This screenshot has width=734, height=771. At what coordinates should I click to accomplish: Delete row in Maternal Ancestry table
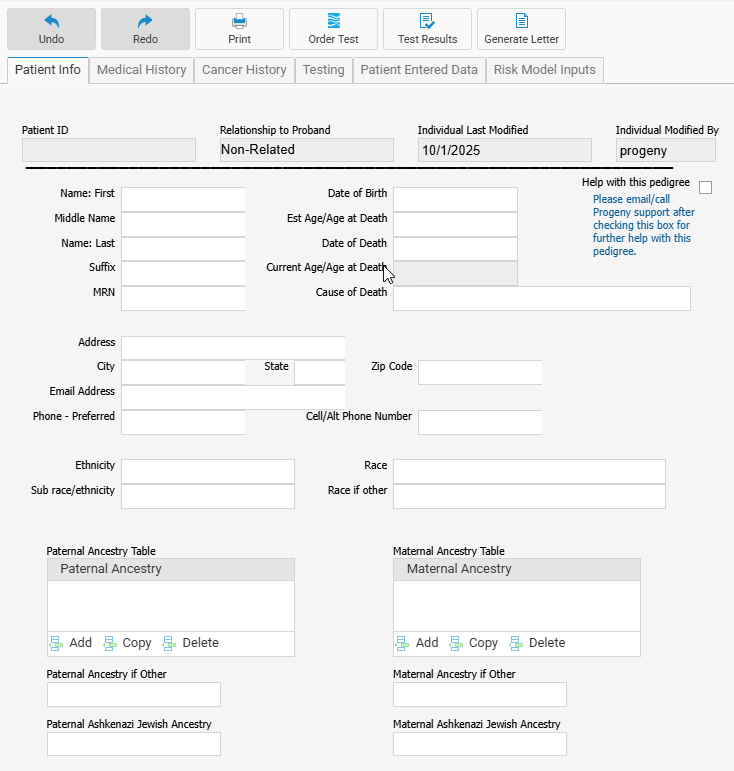pyautogui.click(x=537, y=643)
